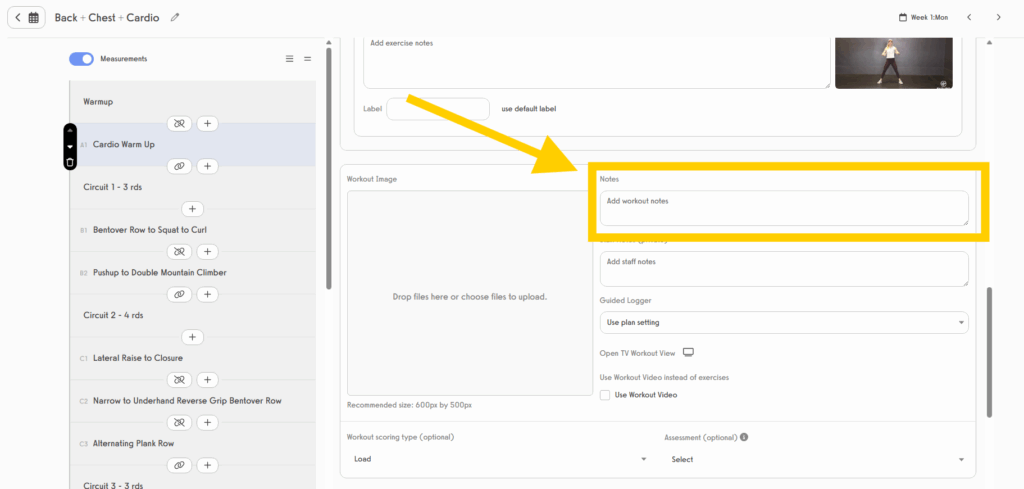This screenshot has width=1024, height=489.
Task: Click the unlink icon below Warmup
Action: click(180, 123)
